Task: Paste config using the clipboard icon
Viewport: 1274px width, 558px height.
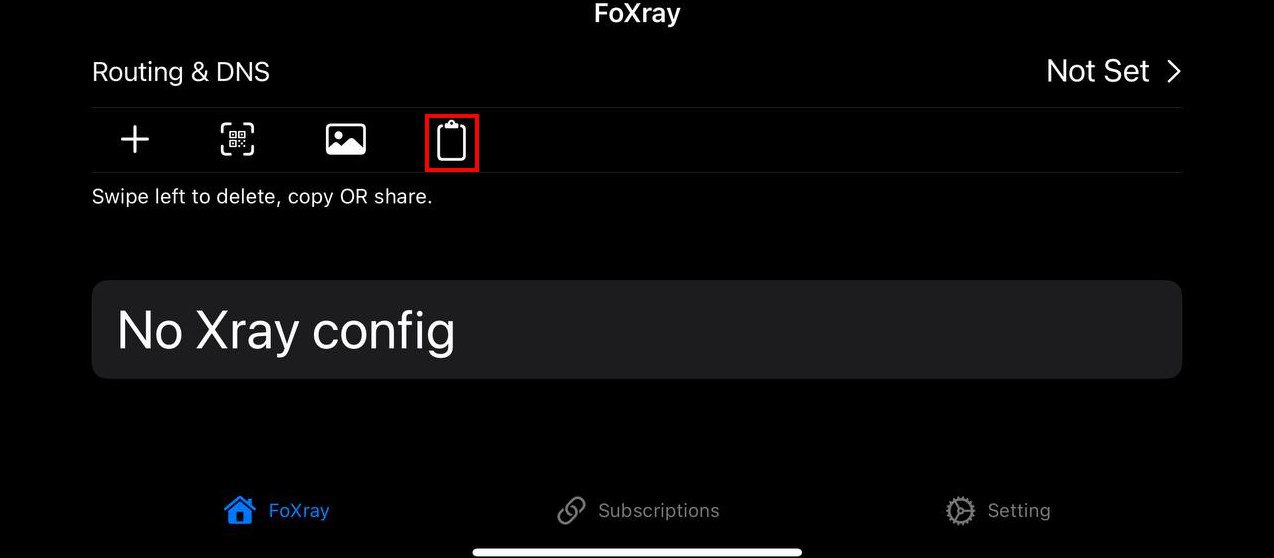Action: point(452,141)
